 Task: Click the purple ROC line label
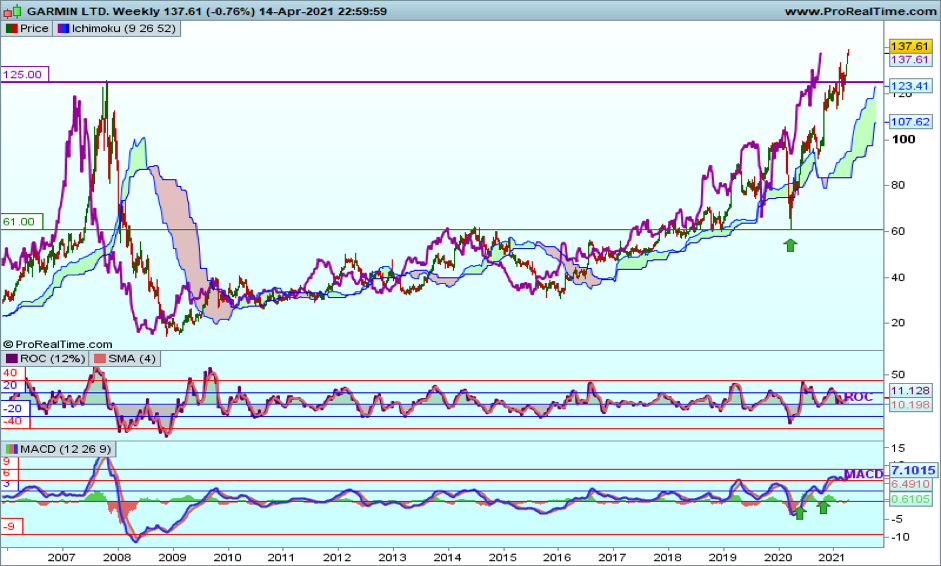858,397
